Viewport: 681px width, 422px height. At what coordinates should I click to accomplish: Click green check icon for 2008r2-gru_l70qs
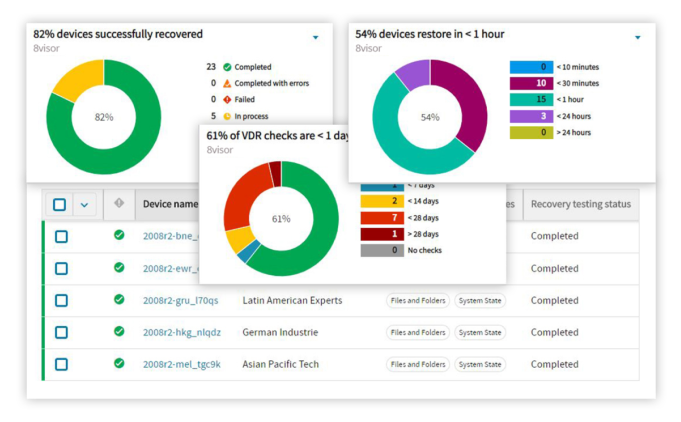pyautogui.click(x=119, y=299)
